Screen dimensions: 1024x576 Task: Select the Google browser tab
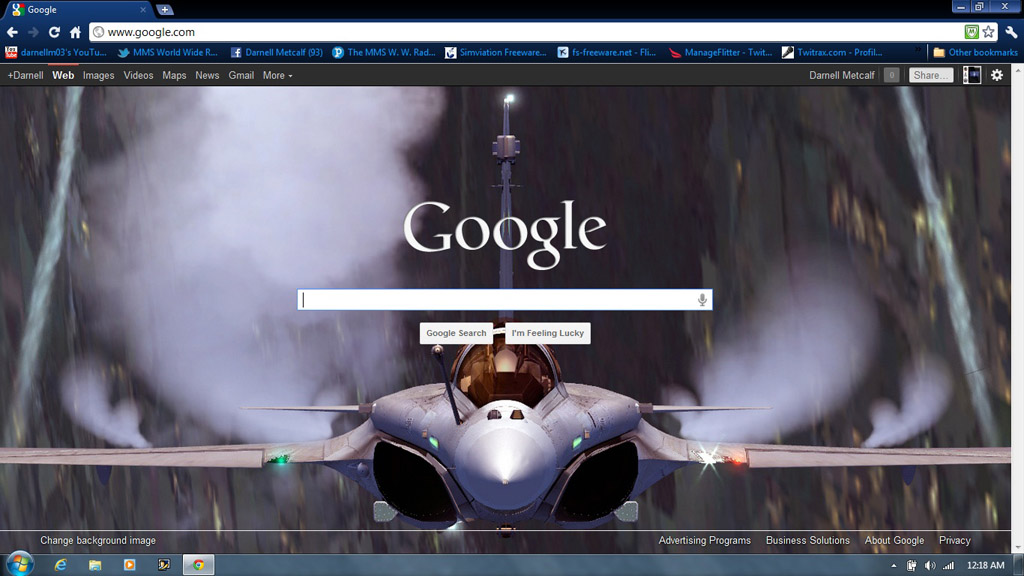(77, 10)
